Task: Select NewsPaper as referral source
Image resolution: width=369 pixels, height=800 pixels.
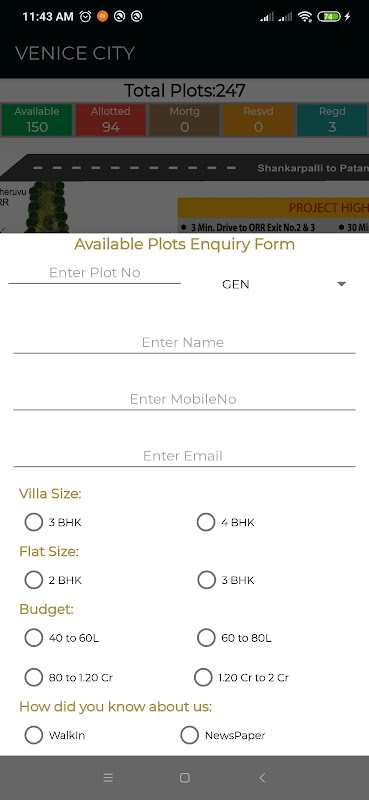Action: pos(223,735)
